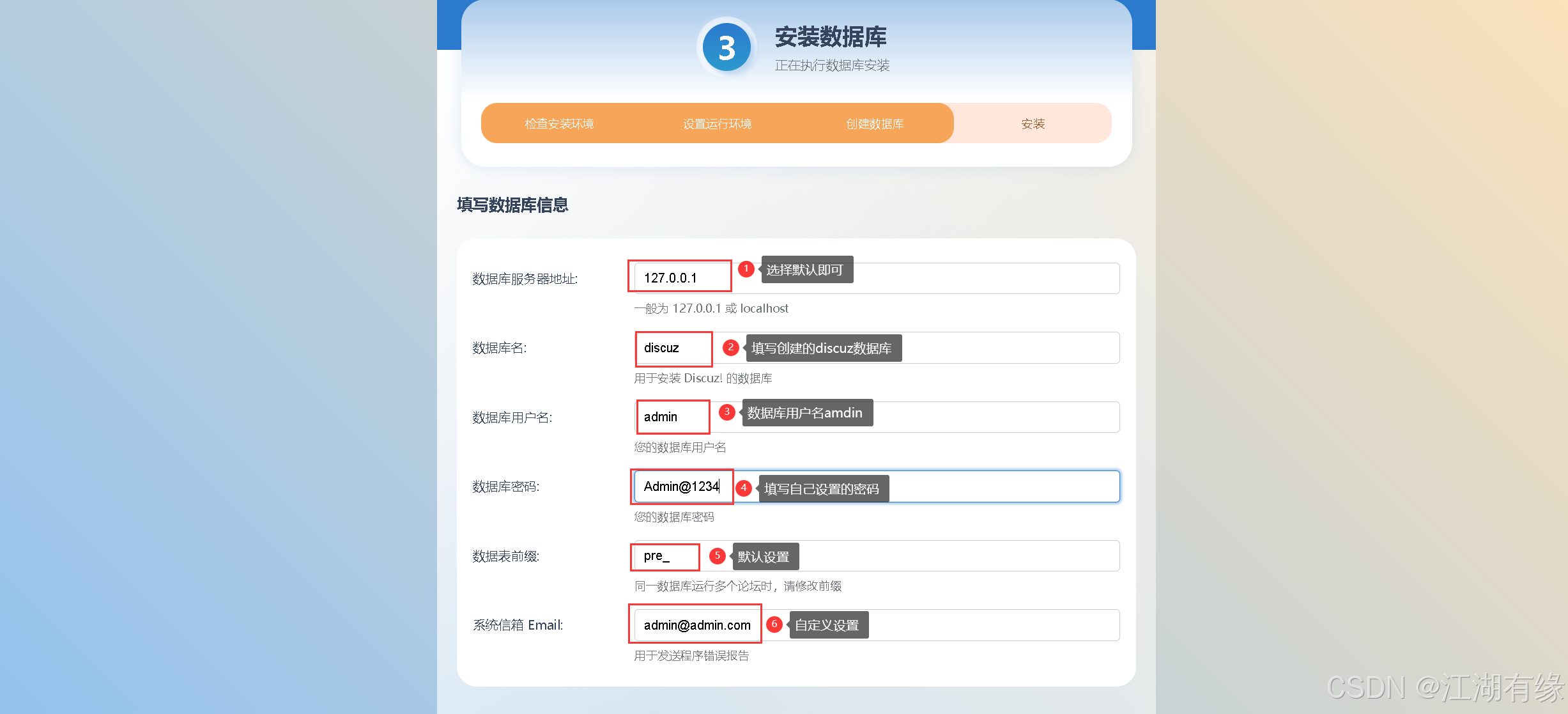Click the 填写数据库信息 section heading
Viewport: 1568px width, 714px height.
(x=512, y=205)
